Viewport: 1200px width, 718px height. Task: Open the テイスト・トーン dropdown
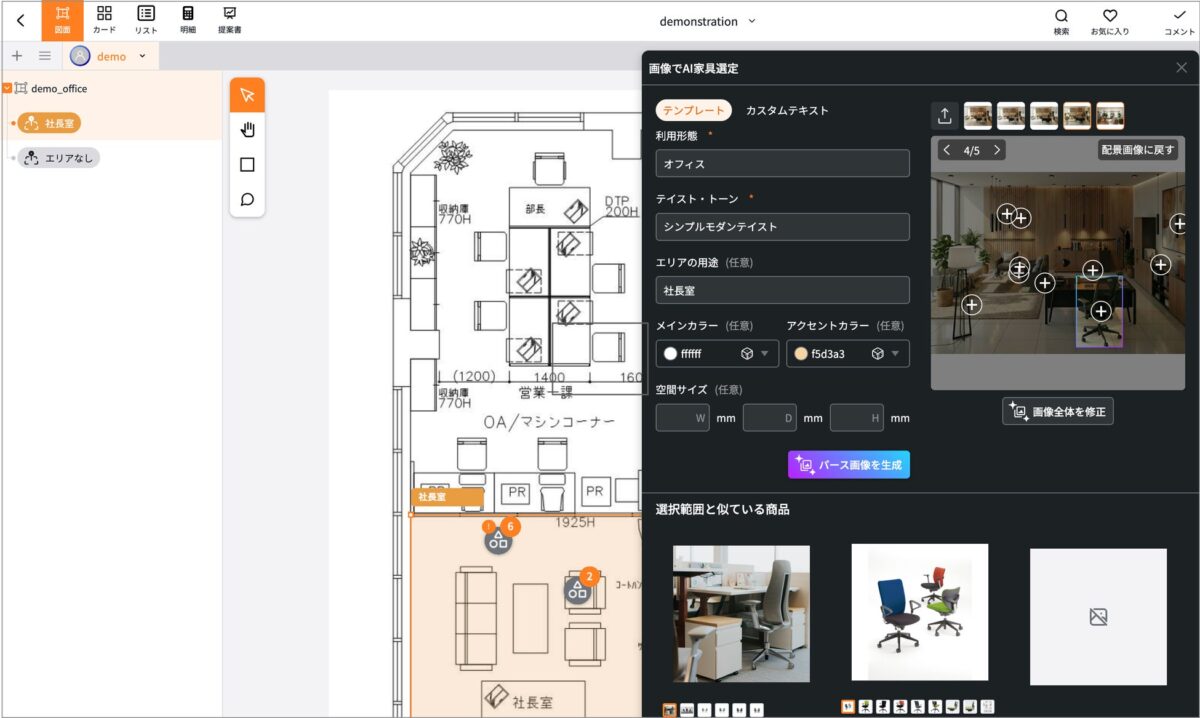coord(782,227)
